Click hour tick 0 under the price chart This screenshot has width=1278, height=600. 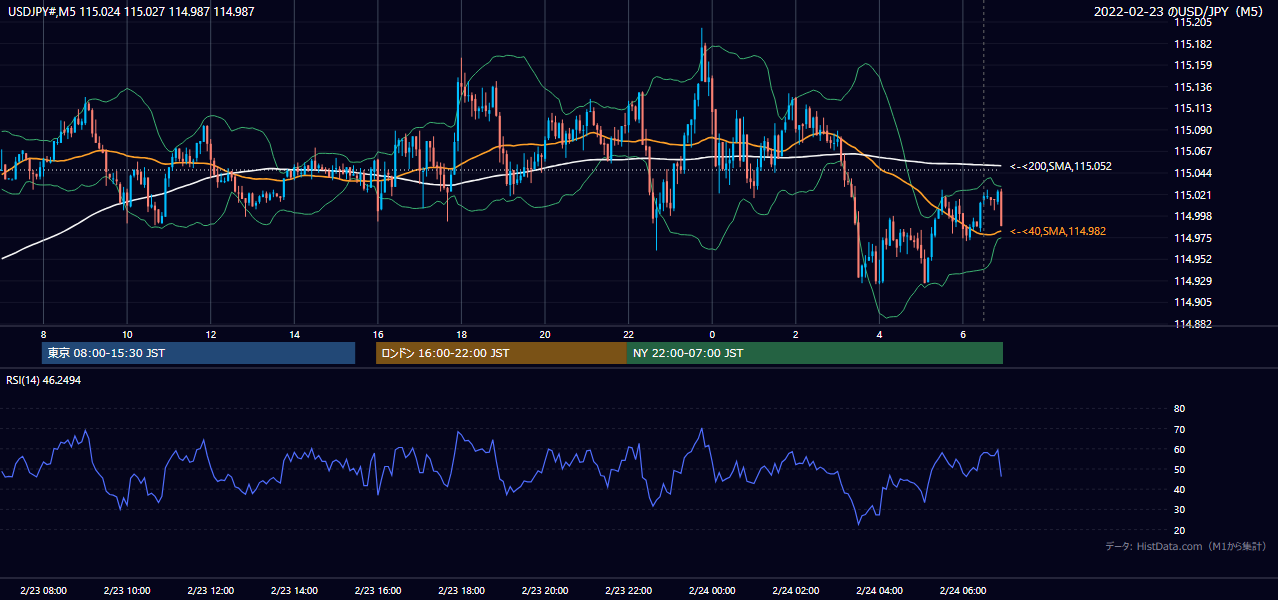(712, 334)
